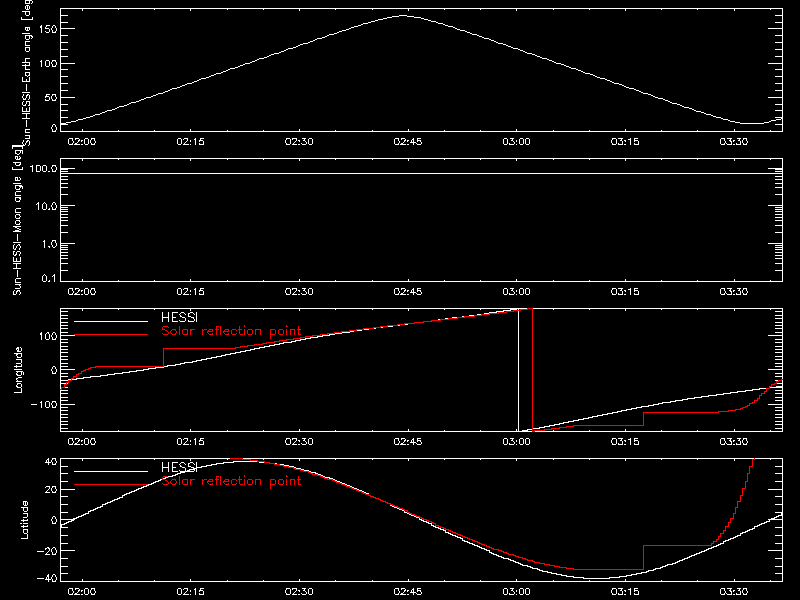Click the Sun-HESSI-Earth angle axis label
Viewport: 800px width, 600px height.
coord(27,73)
